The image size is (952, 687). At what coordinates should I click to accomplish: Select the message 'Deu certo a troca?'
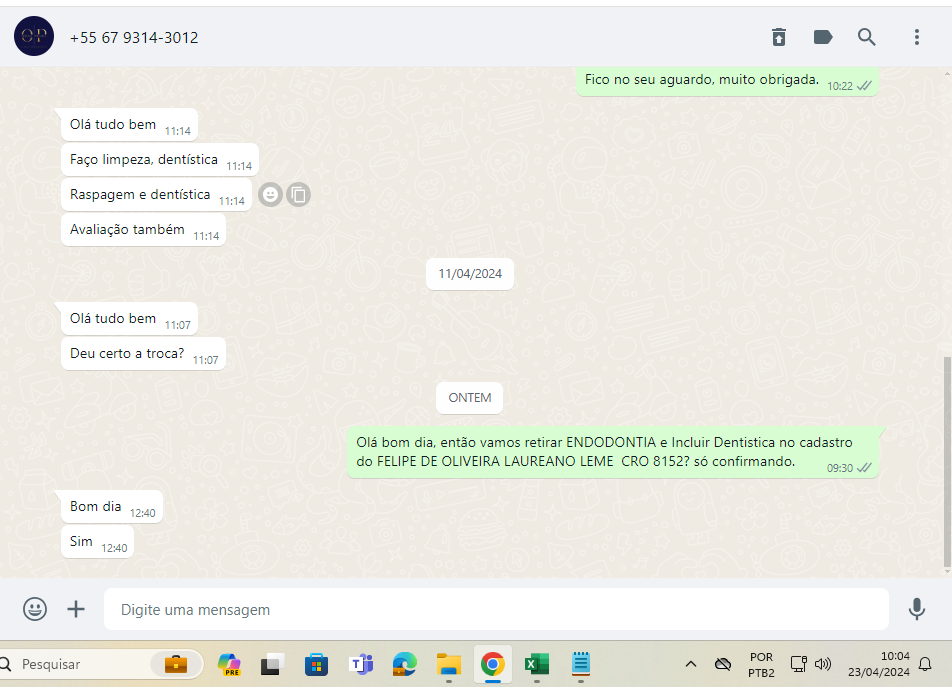(144, 354)
